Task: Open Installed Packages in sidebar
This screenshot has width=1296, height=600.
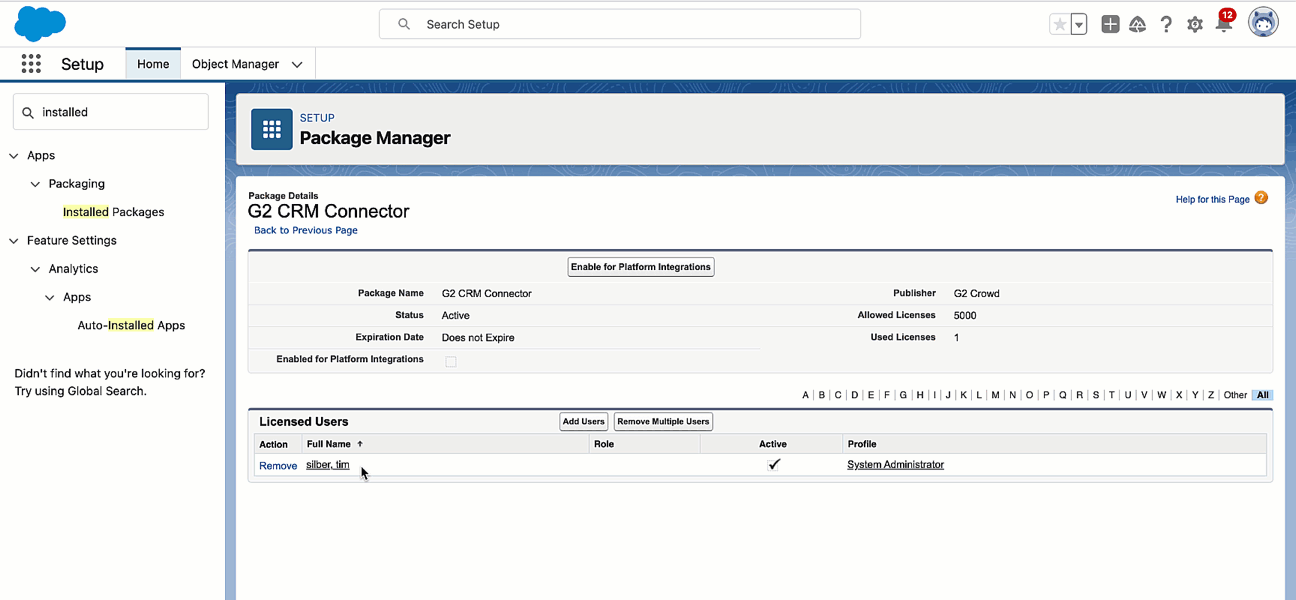Action: tap(113, 212)
